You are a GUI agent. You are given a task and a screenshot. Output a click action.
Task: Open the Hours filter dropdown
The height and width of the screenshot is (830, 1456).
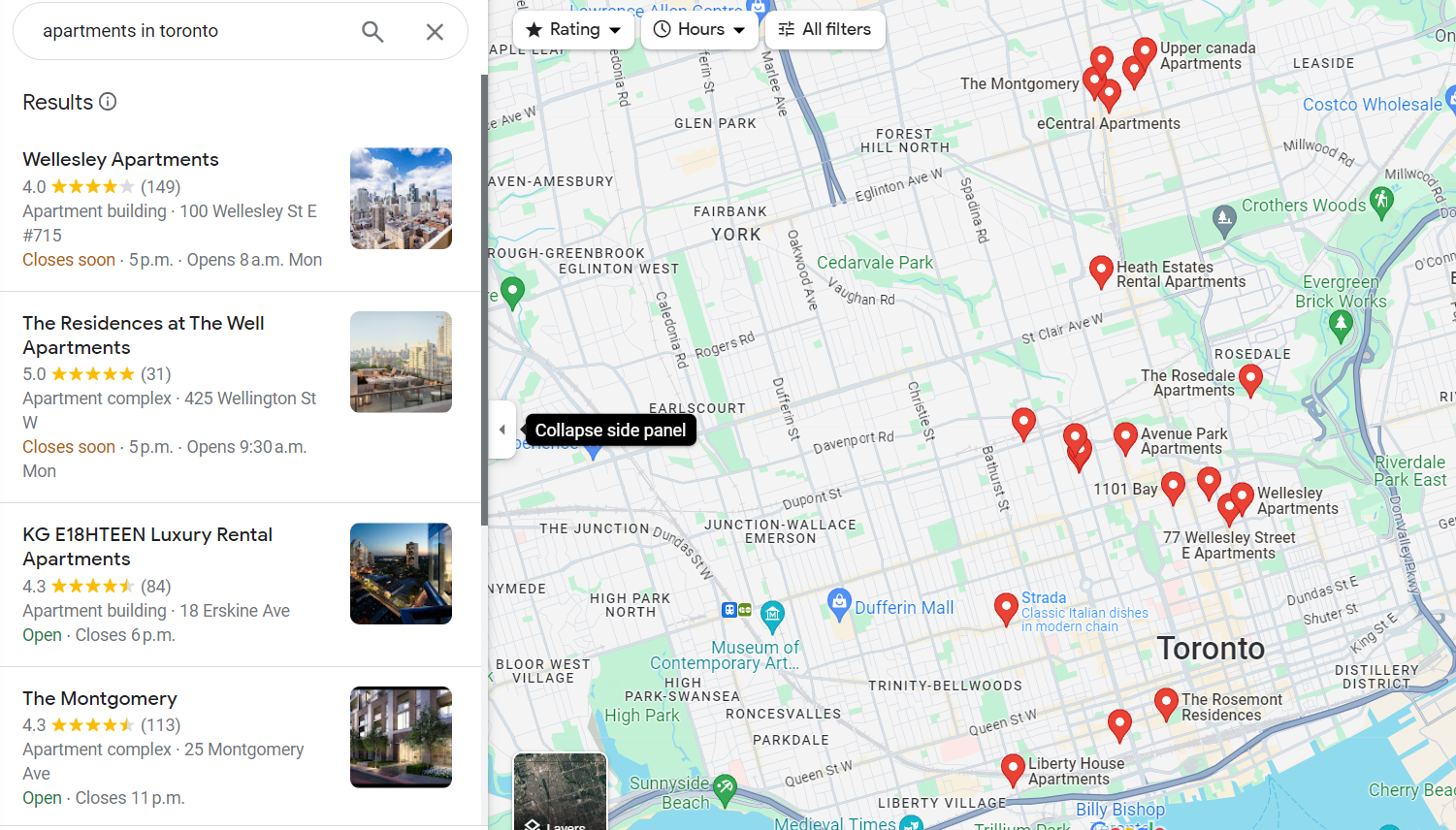pos(699,29)
